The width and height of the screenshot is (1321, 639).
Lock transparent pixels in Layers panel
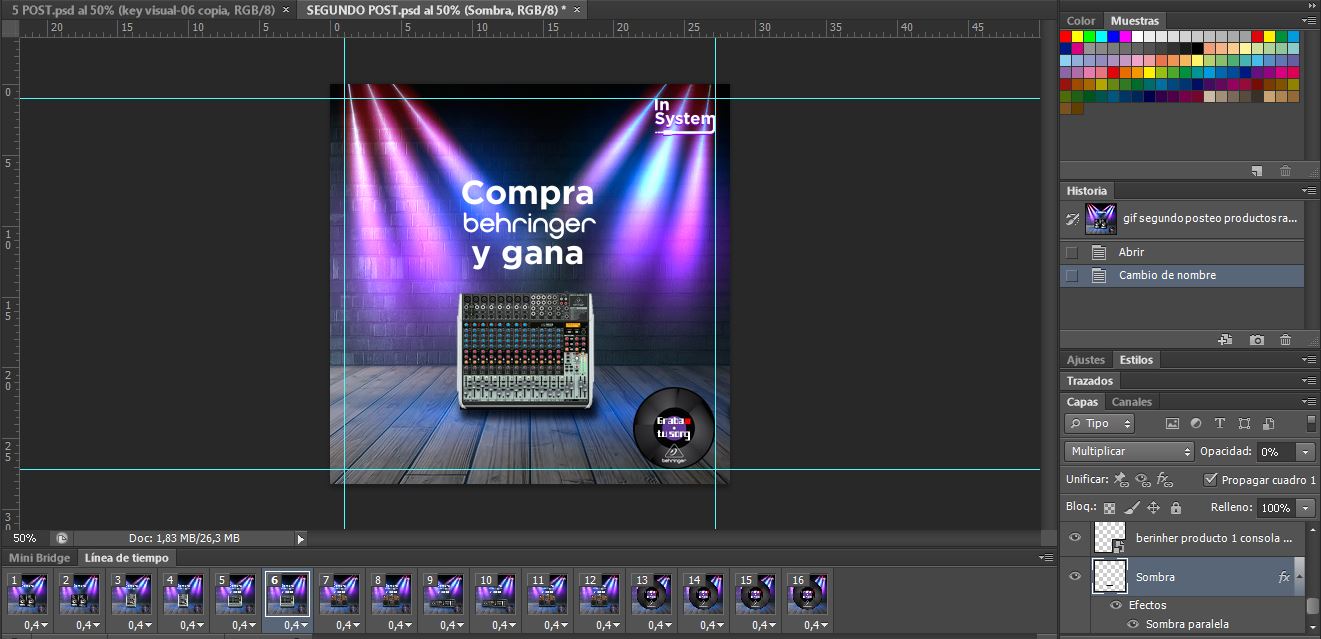coord(1109,508)
